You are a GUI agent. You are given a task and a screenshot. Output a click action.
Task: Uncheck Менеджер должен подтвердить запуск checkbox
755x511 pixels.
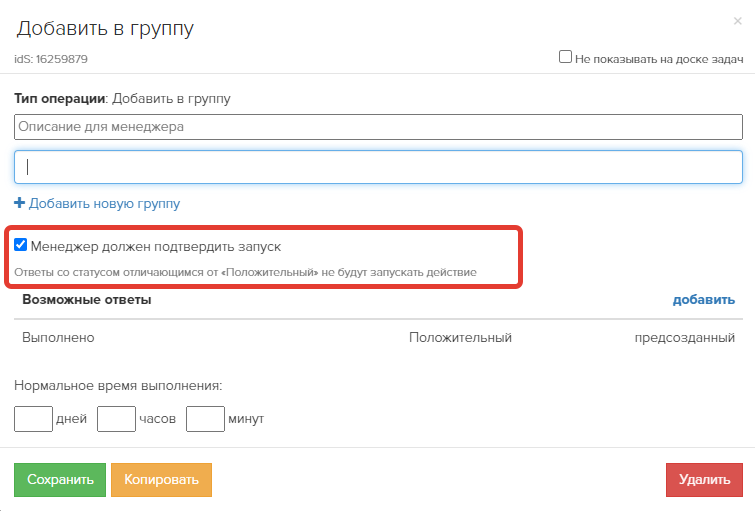[20, 245]
